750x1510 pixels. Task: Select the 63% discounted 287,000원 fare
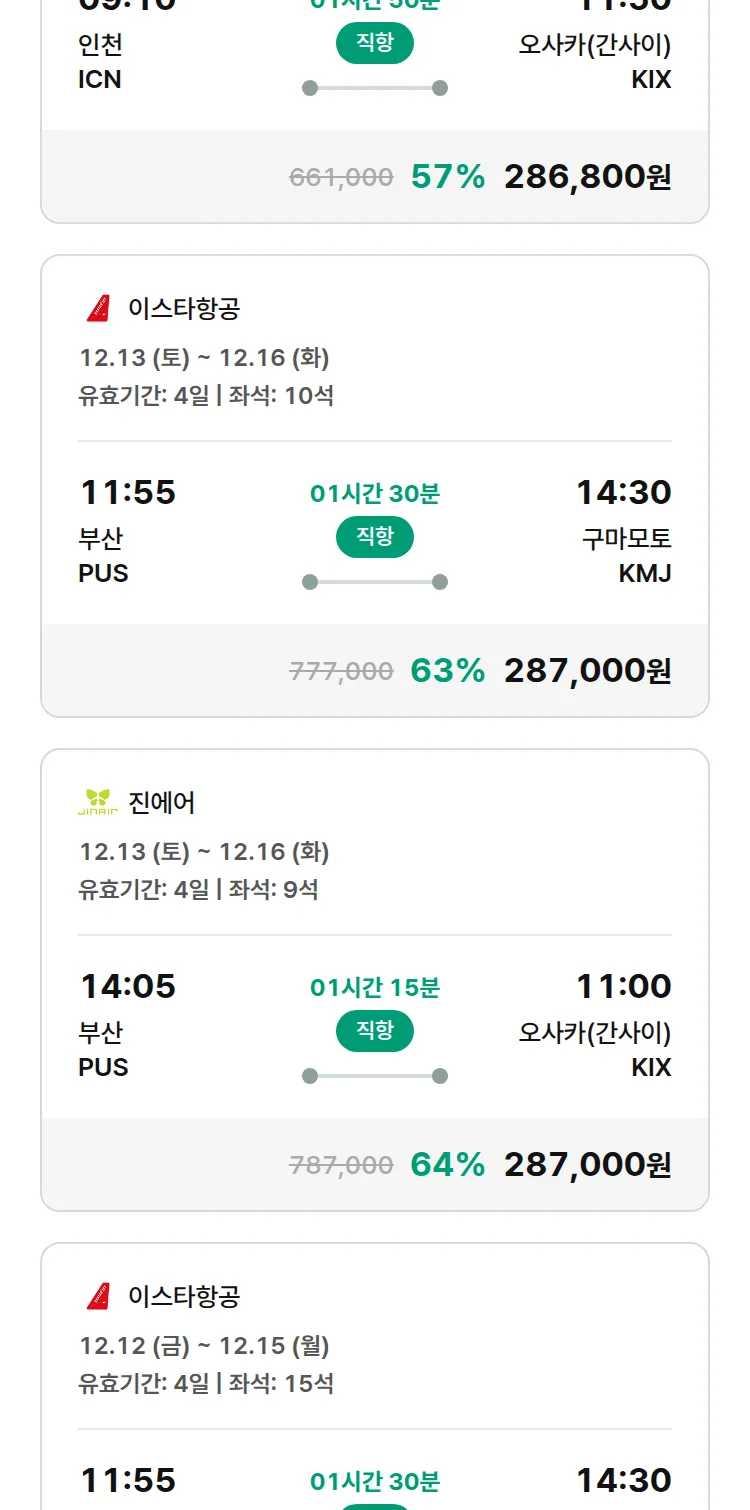[587, 671]
